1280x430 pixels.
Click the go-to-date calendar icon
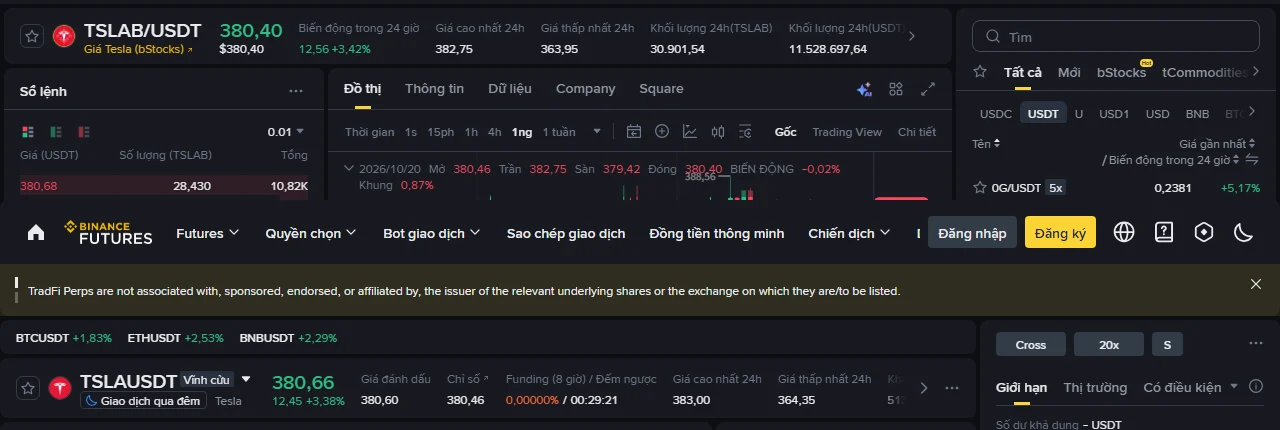[x=634, y=132]
